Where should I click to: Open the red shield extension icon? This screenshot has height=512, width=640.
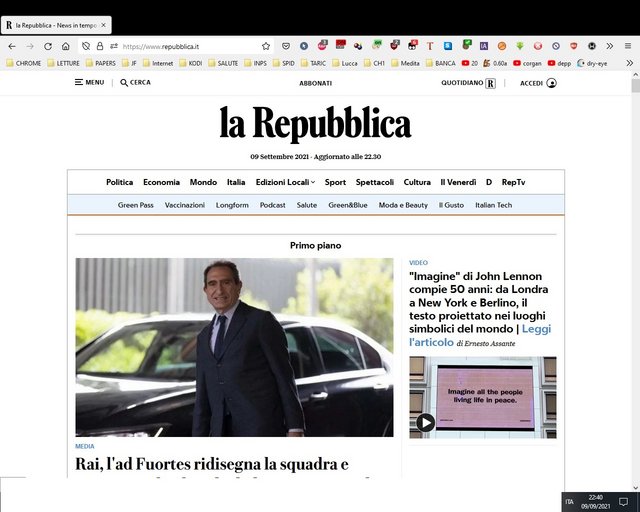tap(573, 46)
